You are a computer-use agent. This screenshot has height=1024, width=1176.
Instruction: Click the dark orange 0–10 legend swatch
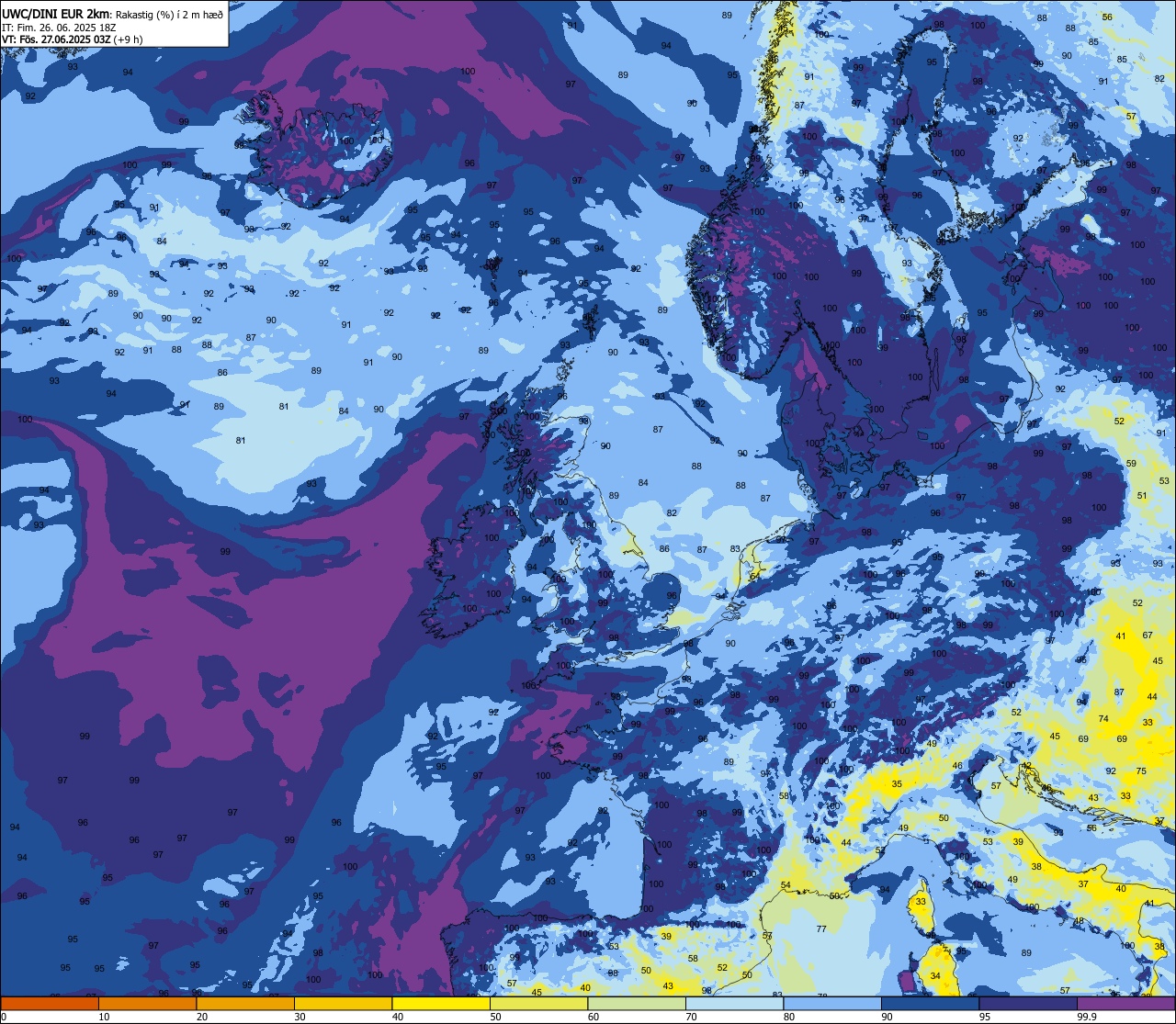(50, 1004)
